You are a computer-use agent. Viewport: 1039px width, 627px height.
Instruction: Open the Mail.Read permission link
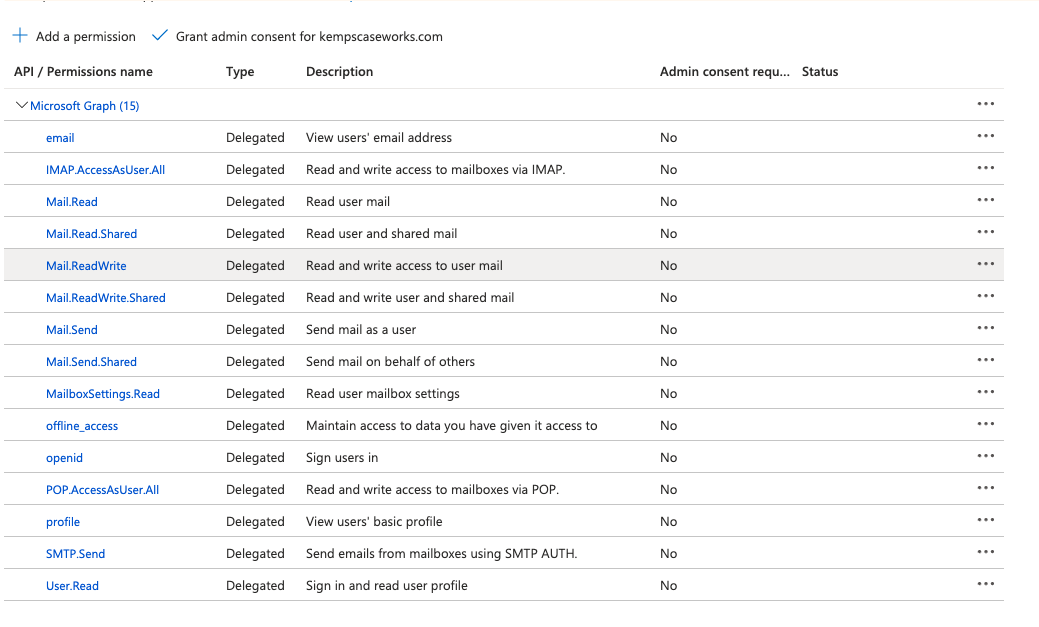point(72,202)
